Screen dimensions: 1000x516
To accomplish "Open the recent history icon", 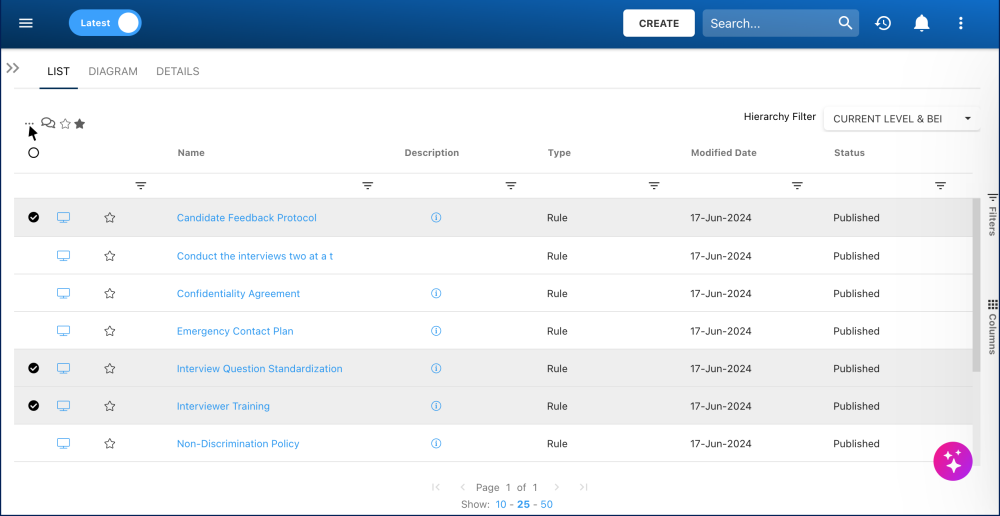I will tap(883, 24).
